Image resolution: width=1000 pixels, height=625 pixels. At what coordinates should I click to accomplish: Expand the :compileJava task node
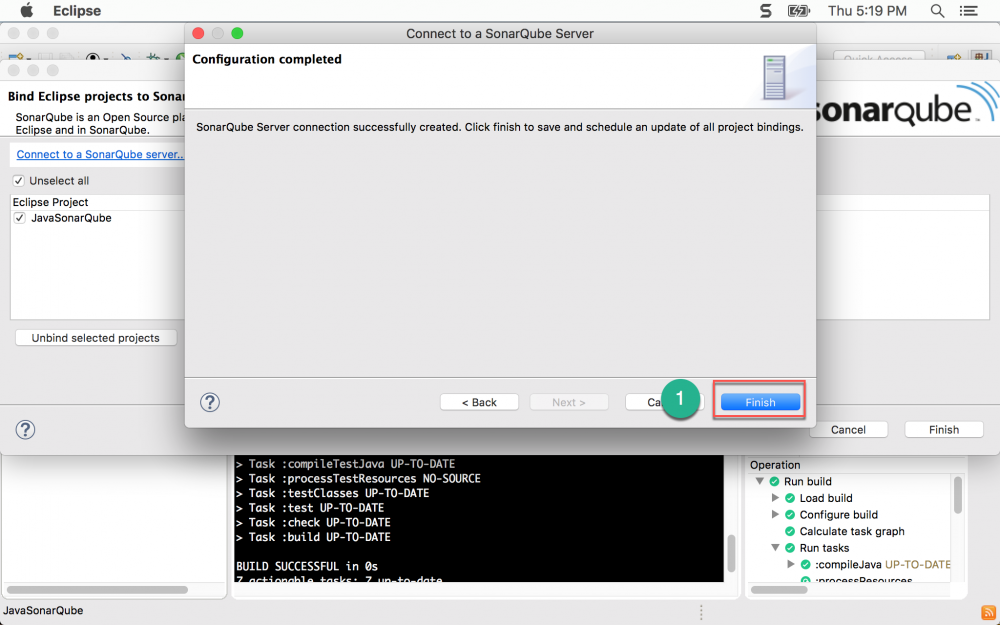coord(791,564)
